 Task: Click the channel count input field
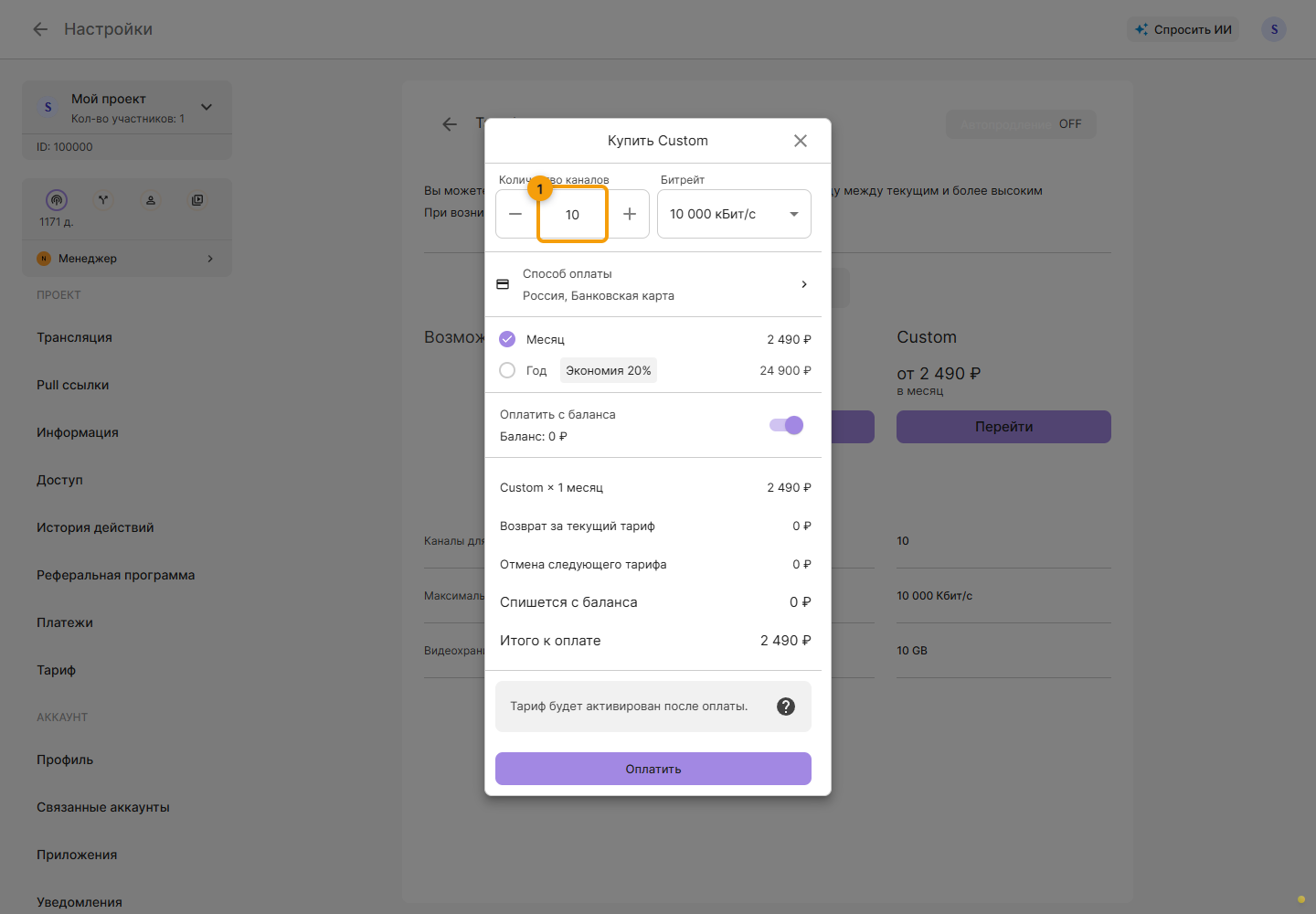tap(572, 215)
